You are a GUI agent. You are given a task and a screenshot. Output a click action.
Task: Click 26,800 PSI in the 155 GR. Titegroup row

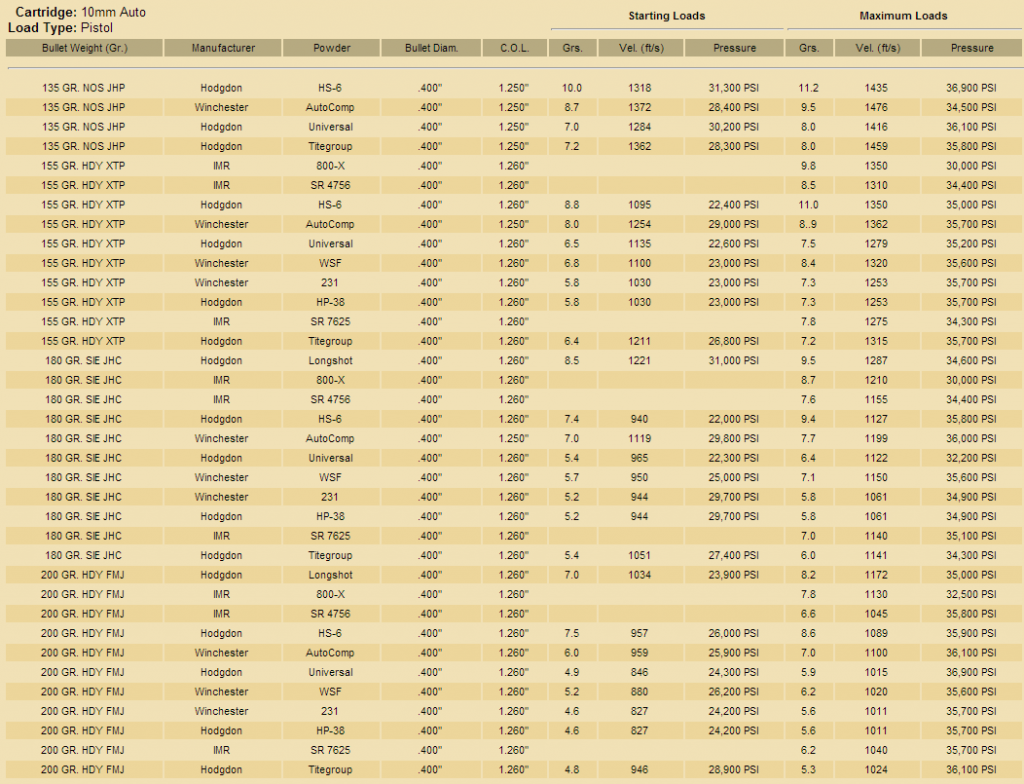tap(733, 341)
